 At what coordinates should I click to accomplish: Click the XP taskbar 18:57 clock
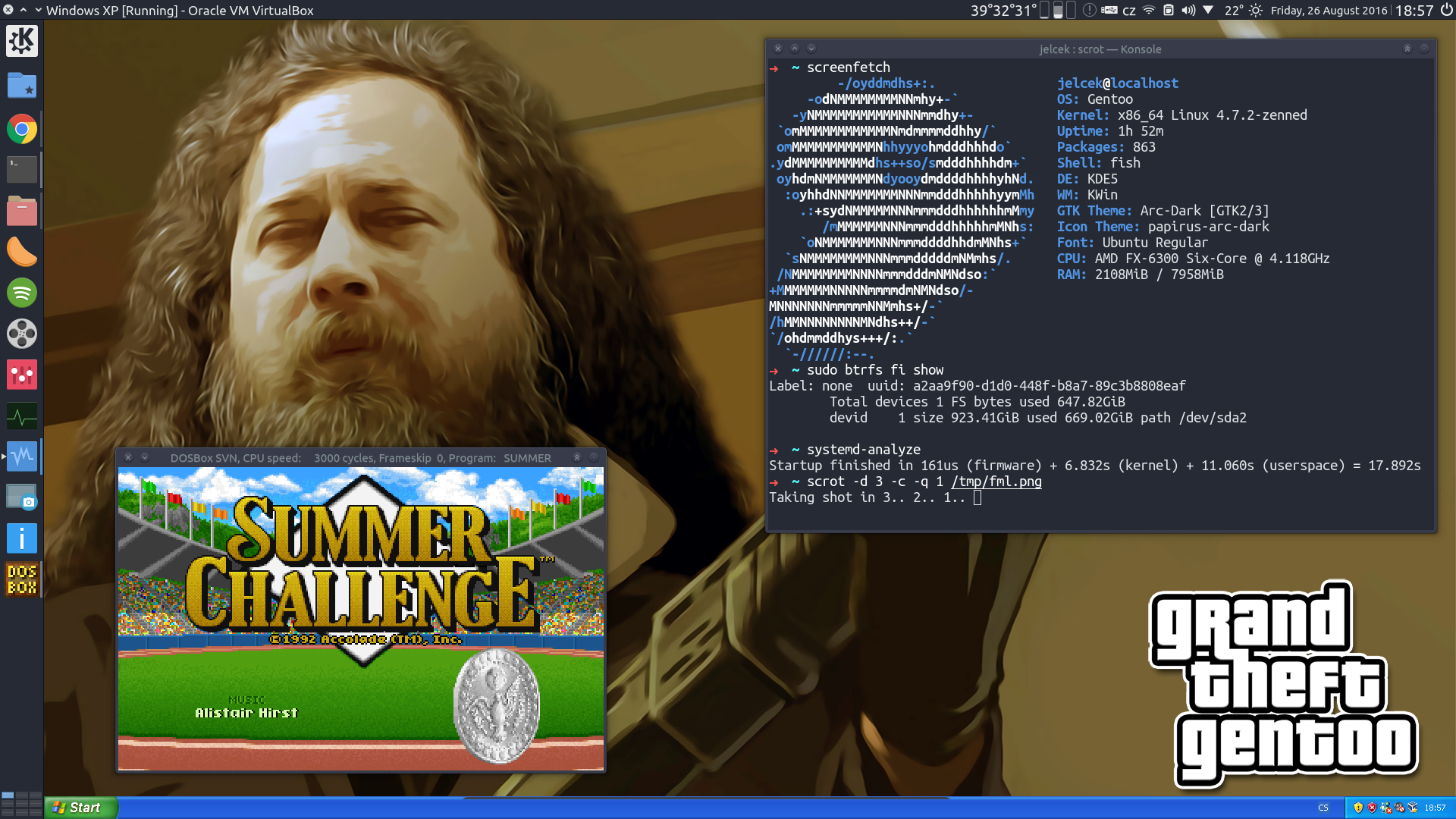pyautogui.click(x=1435, y=808)
